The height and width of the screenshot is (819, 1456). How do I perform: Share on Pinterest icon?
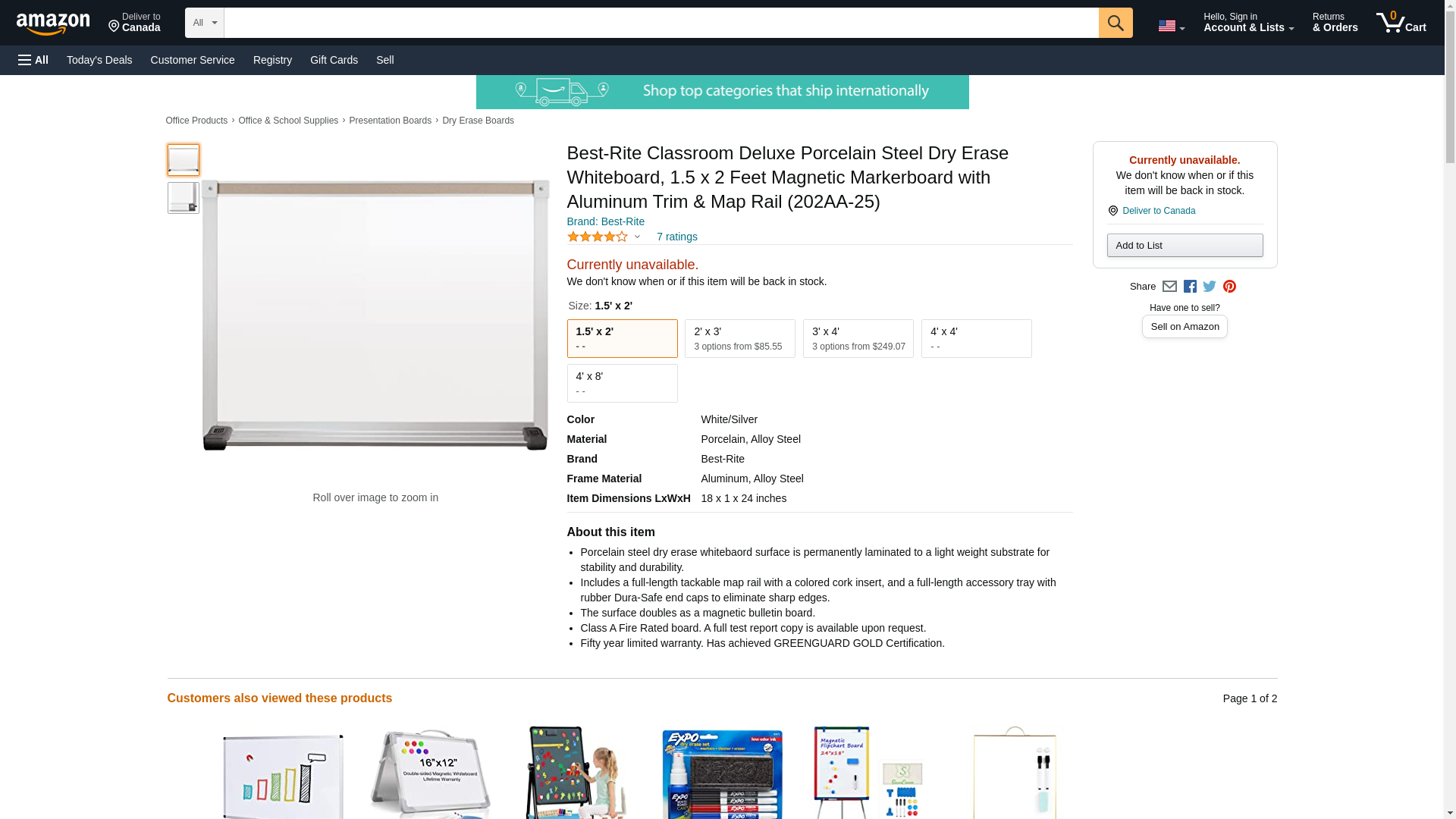coord(1229,287)
